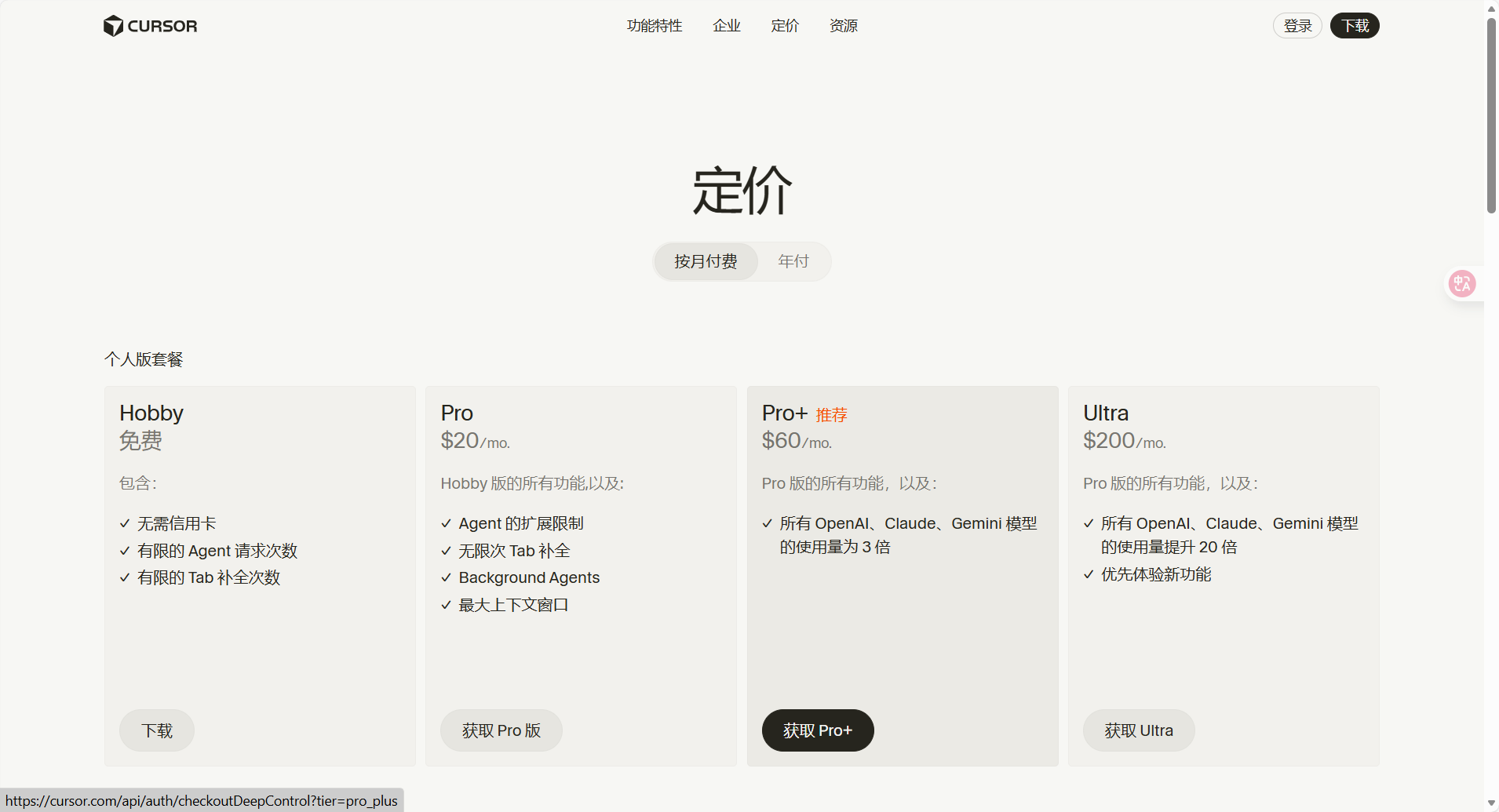Click the 定价 page heading
The width and height of the screenshot is (1499, 812).
pyautogui.click(x=742, y=191)
